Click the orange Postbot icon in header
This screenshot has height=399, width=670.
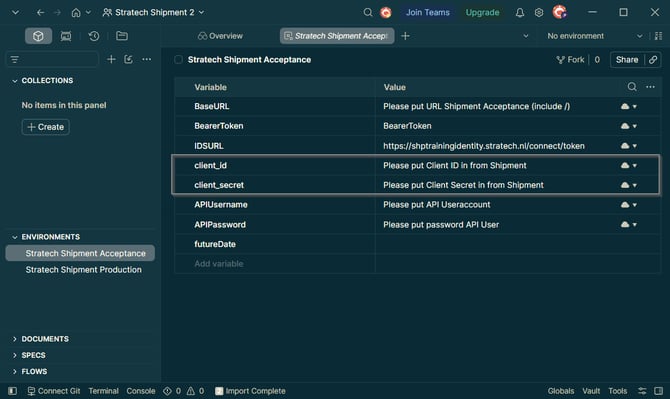click(386, 12)
